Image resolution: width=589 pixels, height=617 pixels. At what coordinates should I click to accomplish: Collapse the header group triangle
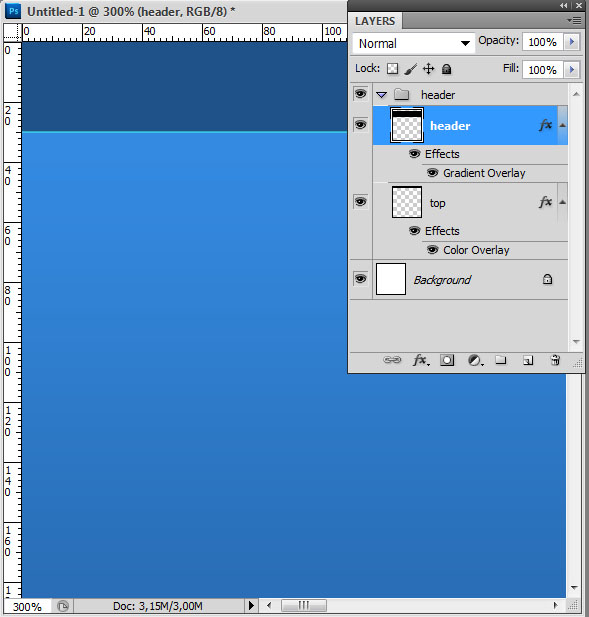click(381, 95)
